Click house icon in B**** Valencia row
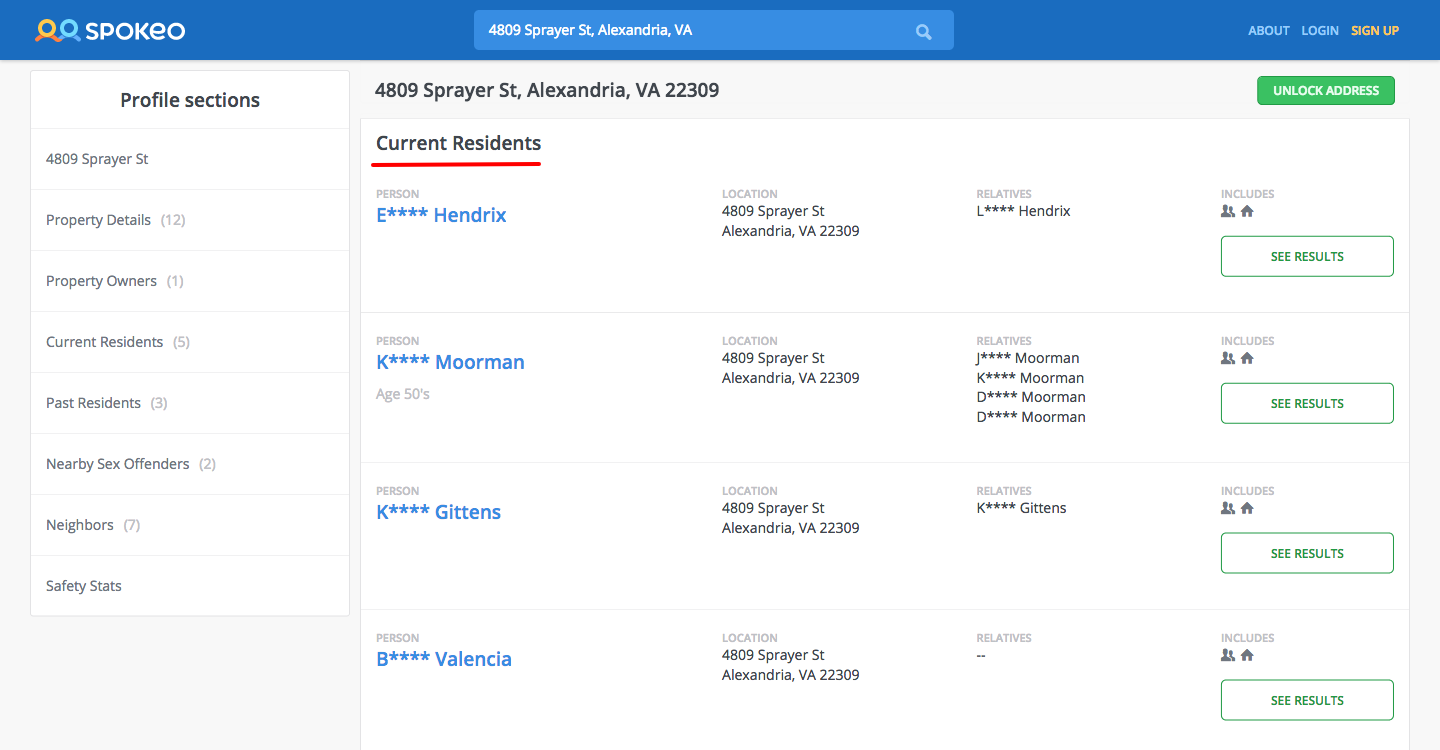Screen dimensions: 1440x750 click(x=1247, y=655)
